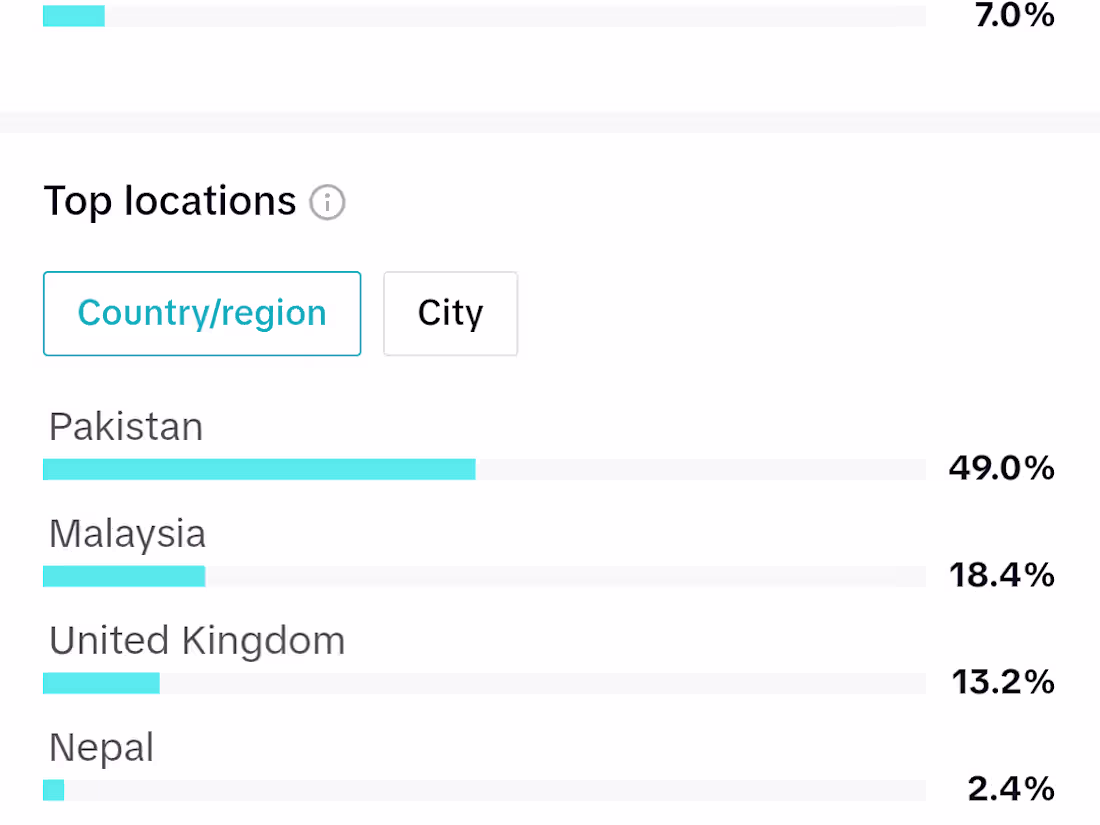Select the 49.0% value for Pakistan
The image size is (1100, 825).
[1001, 468]
